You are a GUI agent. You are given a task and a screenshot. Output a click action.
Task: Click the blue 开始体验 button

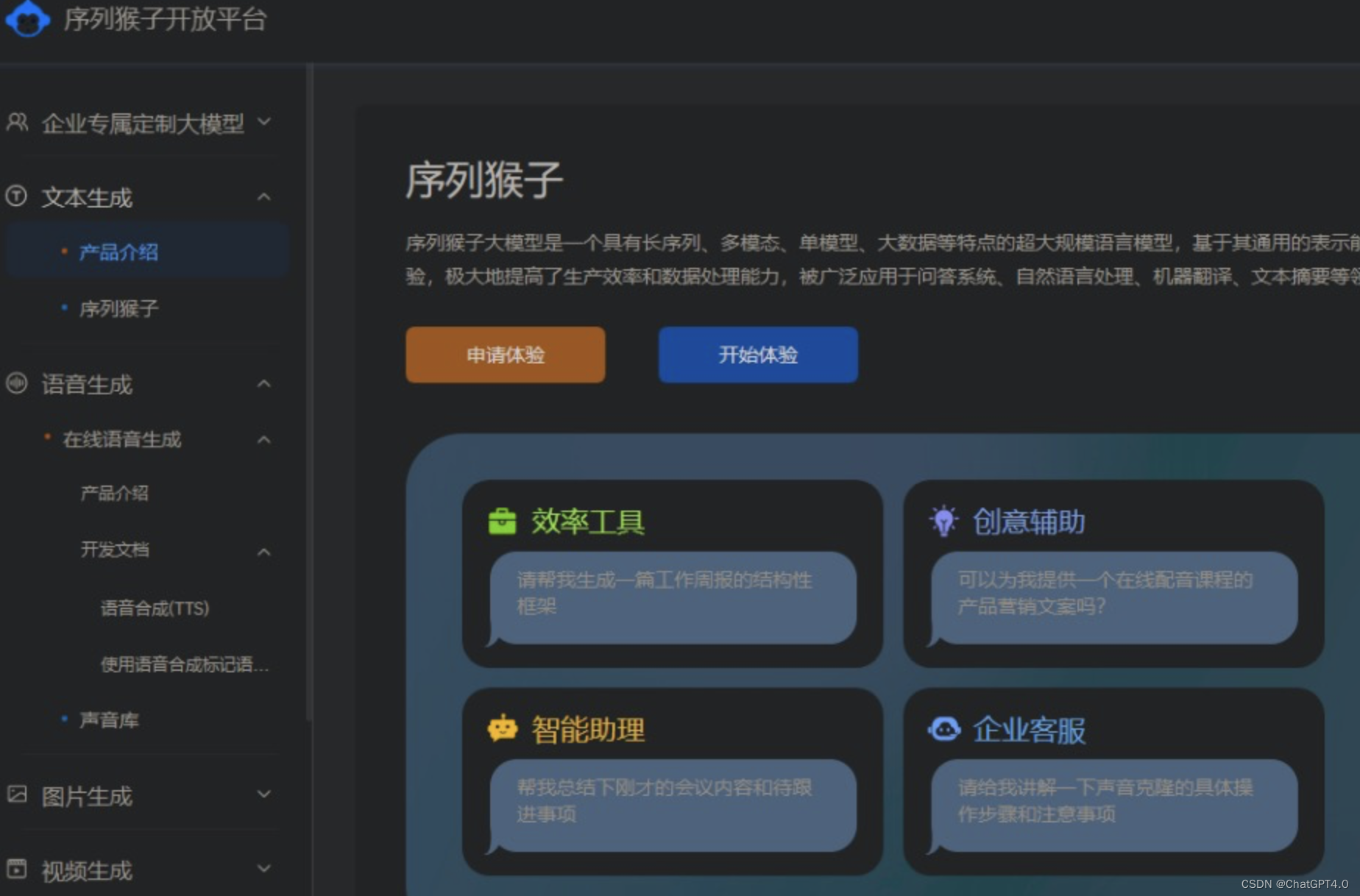pos(758,355)
